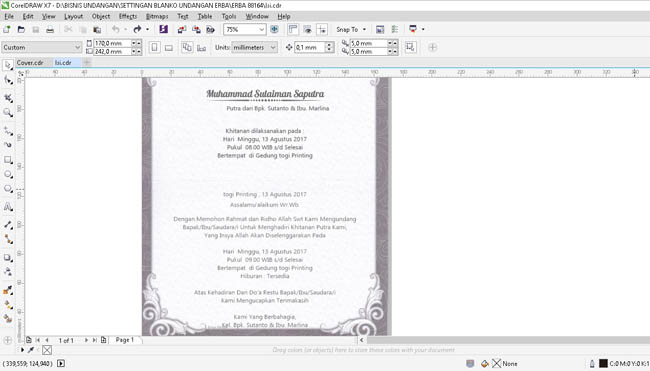Select the Text tool
The width and height of the screenshot is (650, 371).
pyautogui.click(x=7, y=207)
